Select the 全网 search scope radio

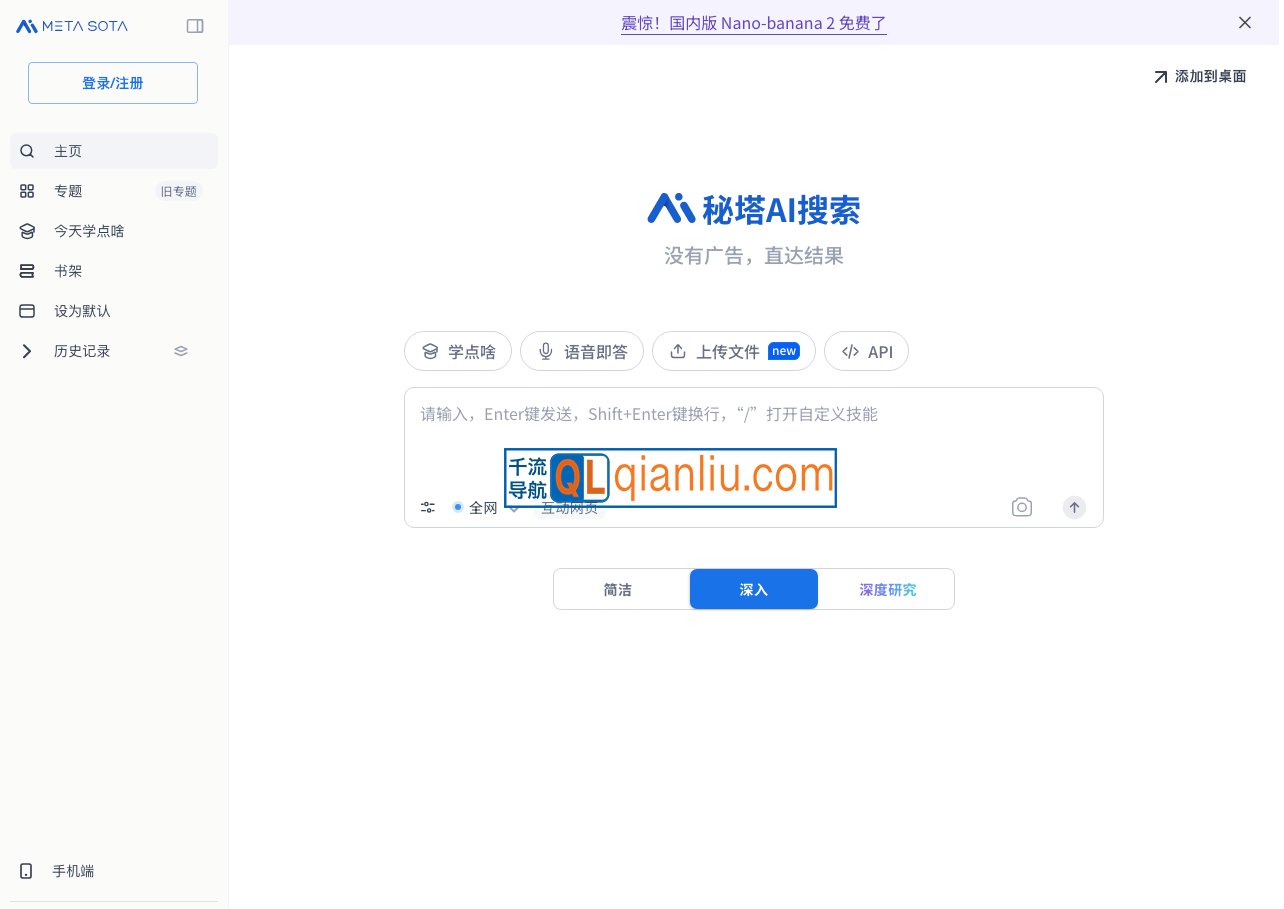pyautogui.click(x=458, y=507)
